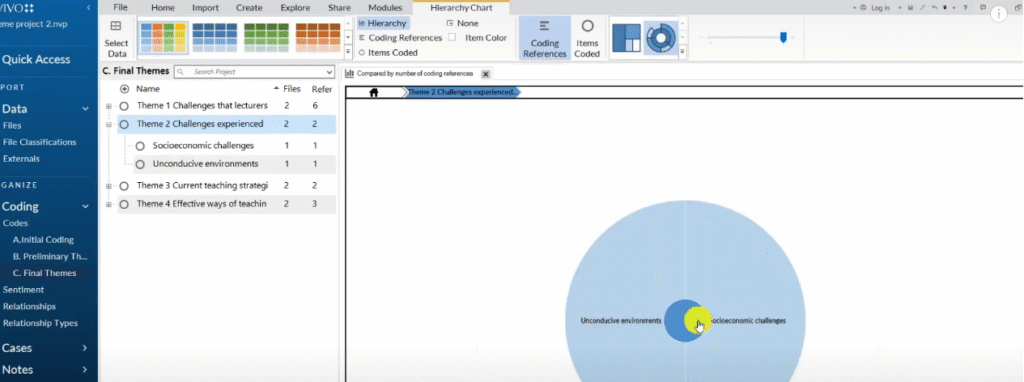Close the Compared by coding references tab

tap(485, 74)
